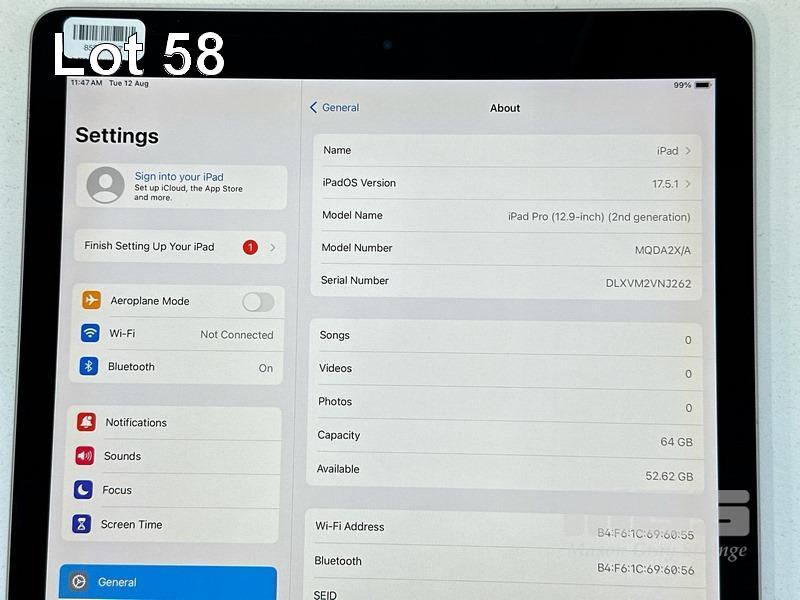Tap the General gear icon
The image size is (800, 600).
pos(77,582)
